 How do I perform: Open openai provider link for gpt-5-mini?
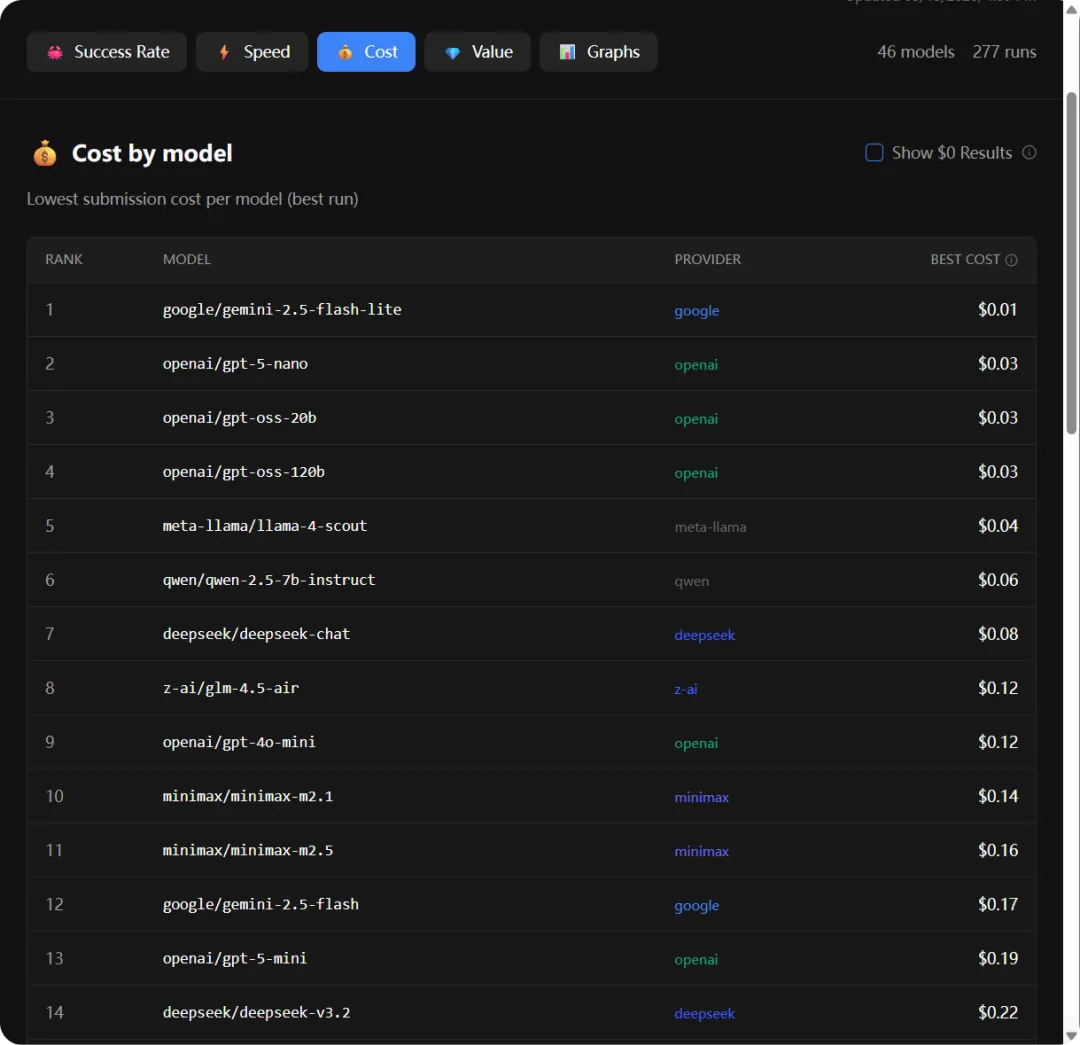tap(696, 960)
